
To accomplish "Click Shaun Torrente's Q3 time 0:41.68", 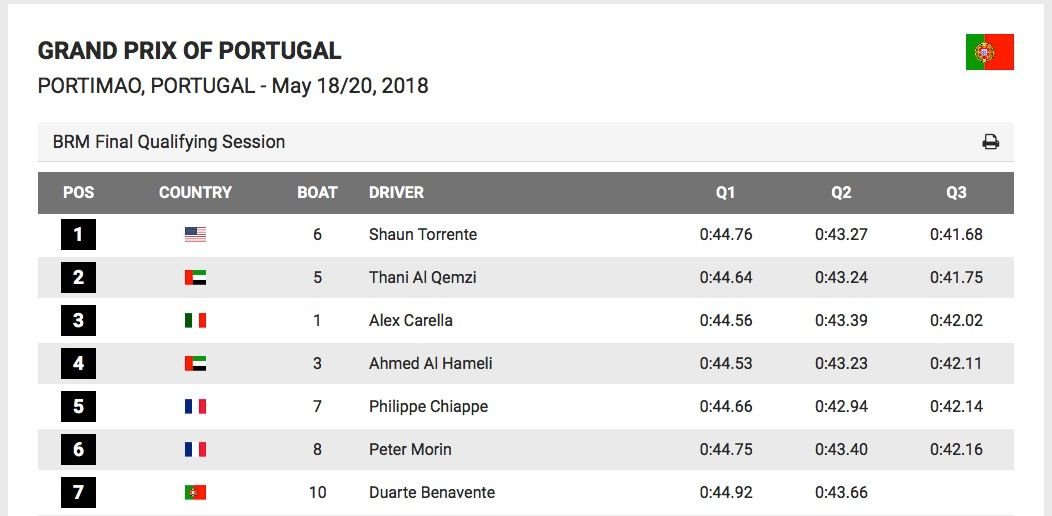I will [x=956, y=234].
